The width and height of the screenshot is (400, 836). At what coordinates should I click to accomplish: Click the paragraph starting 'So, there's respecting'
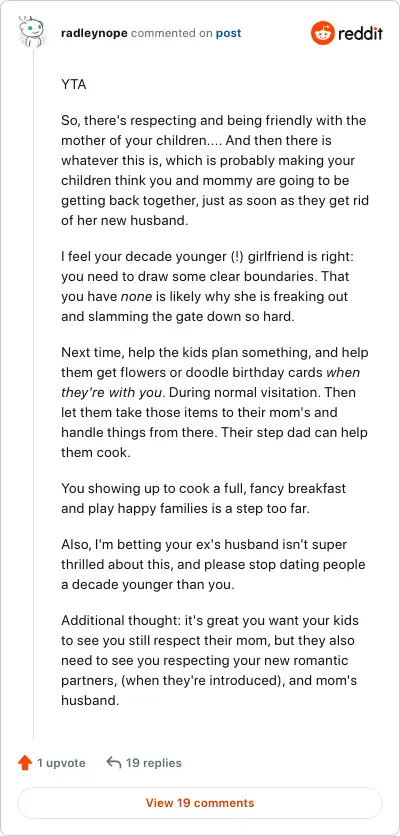pos(215,170)
